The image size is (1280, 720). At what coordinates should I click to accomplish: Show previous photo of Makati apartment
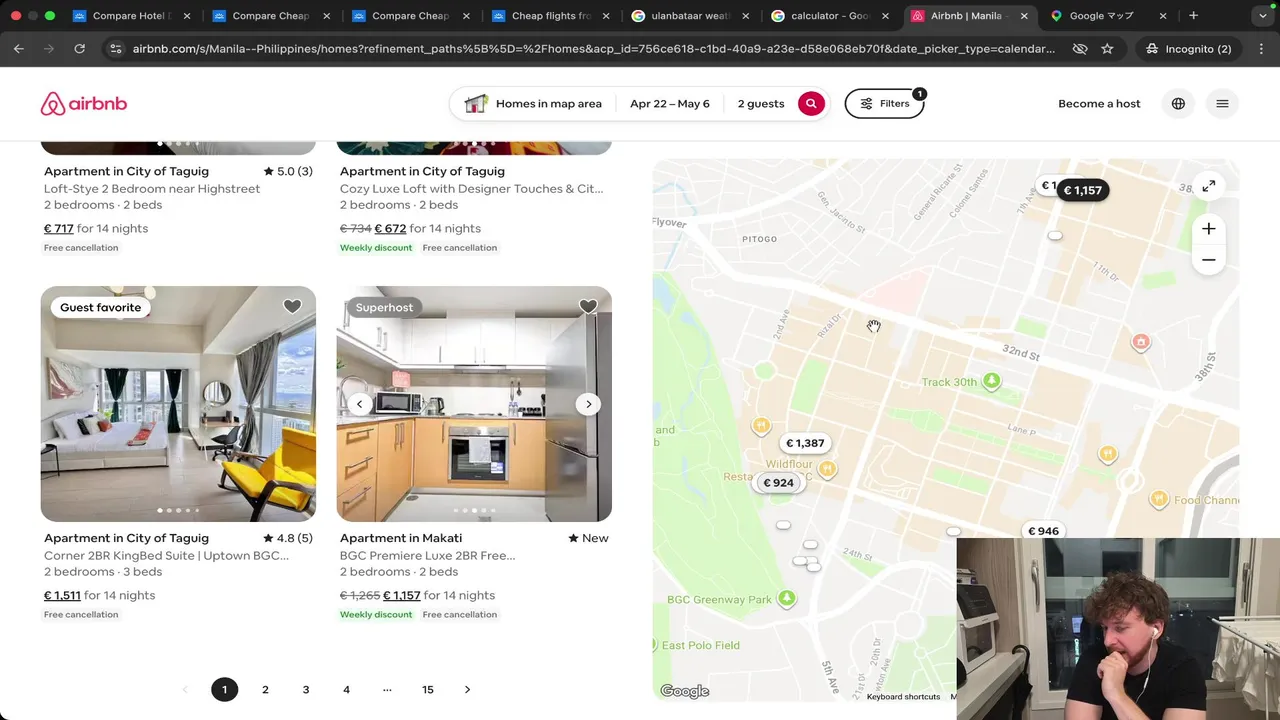[360, 404]
